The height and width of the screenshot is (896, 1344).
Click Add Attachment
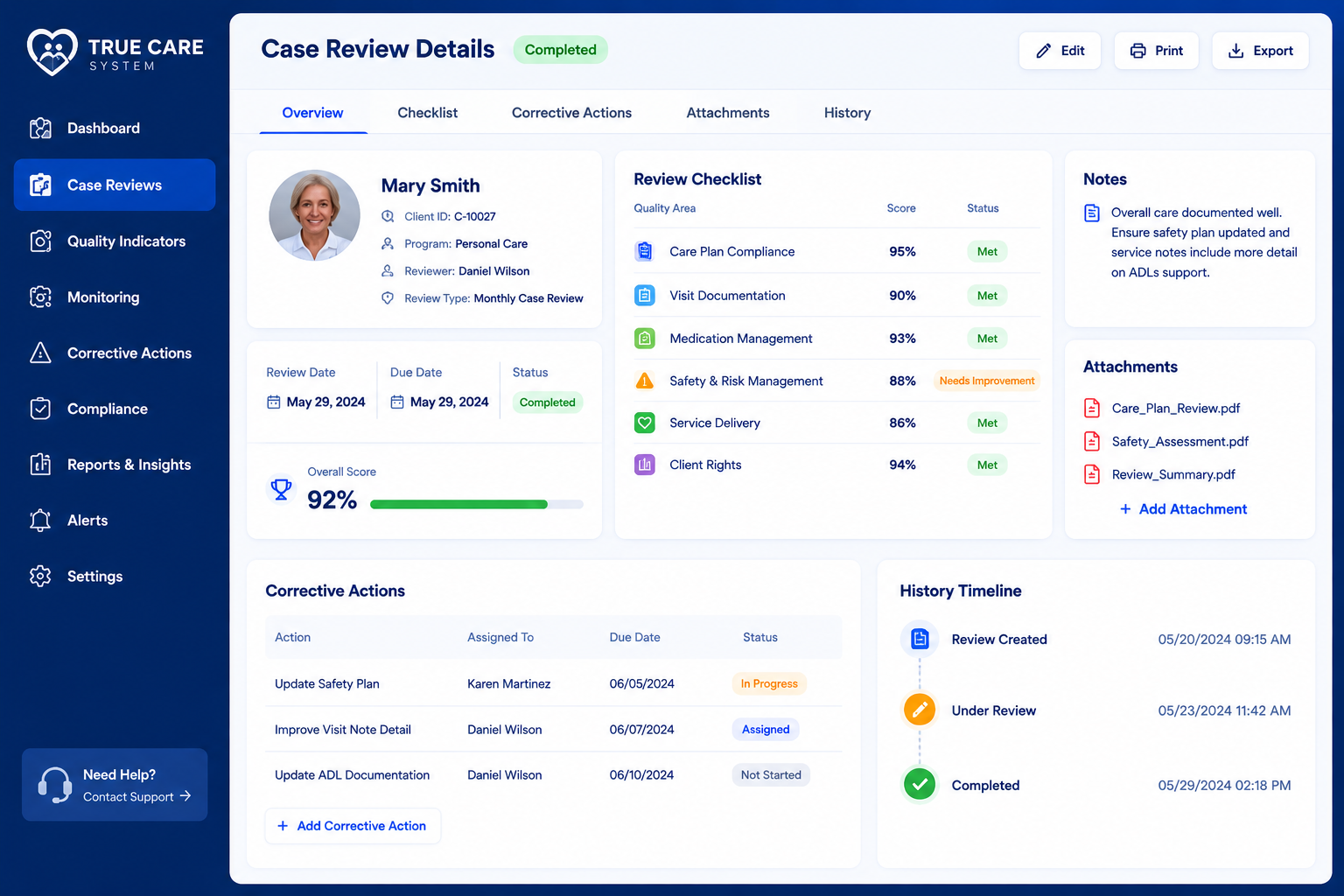[x=1183, y=509]
